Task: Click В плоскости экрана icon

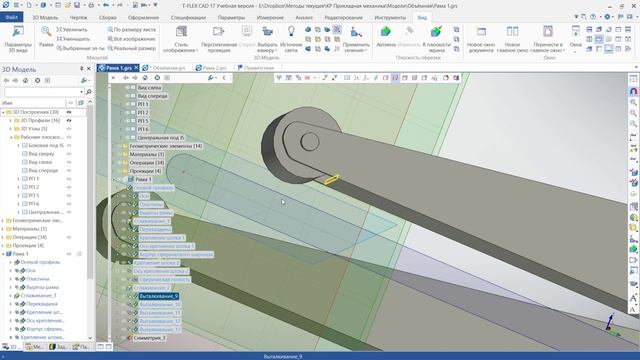Action: pos(436,31)
